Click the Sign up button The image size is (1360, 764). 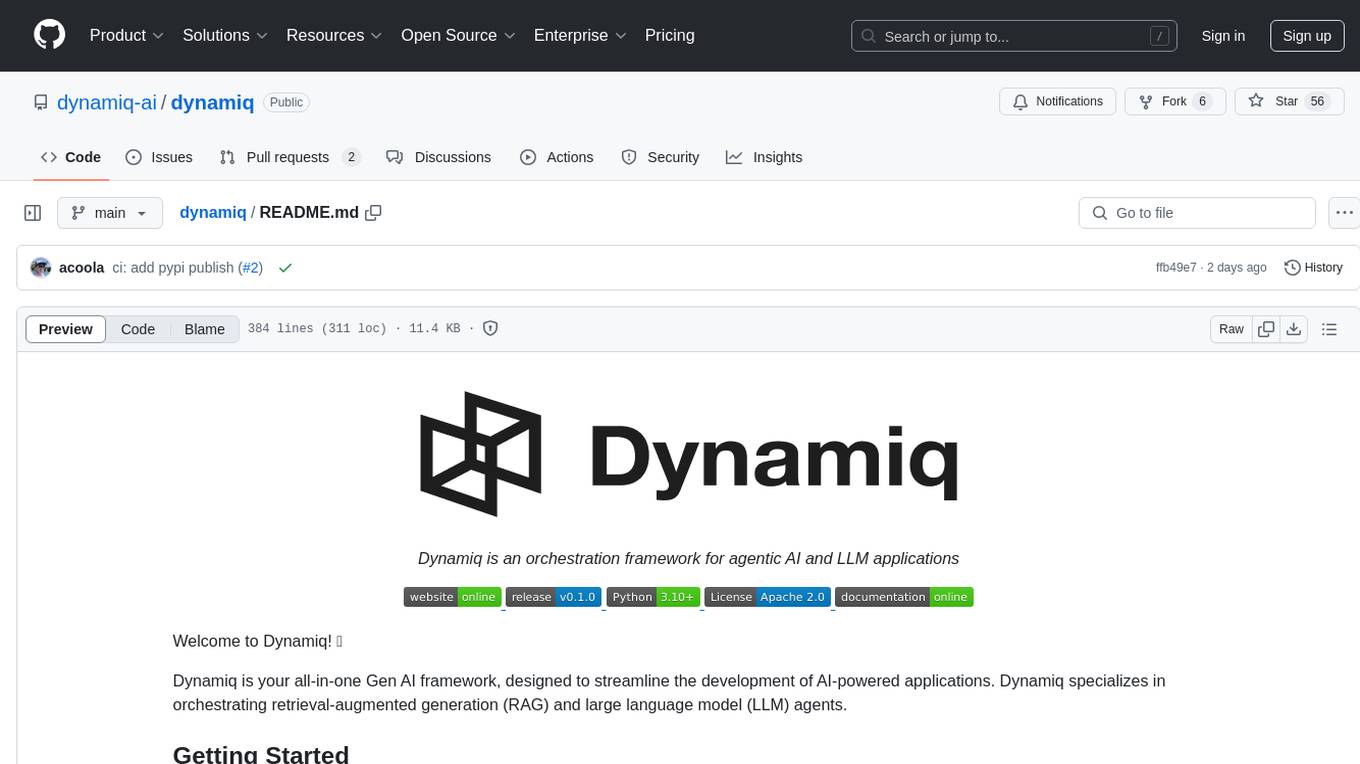1307,35
